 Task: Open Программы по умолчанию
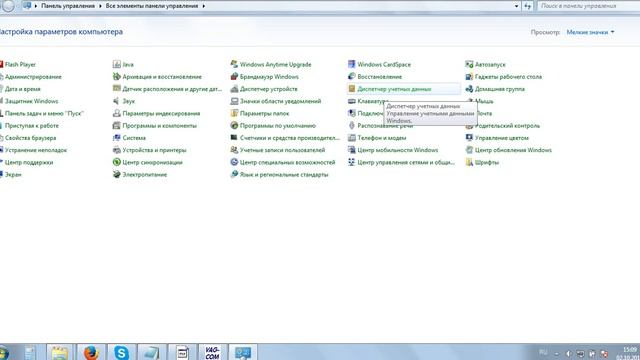coord(273,126)
